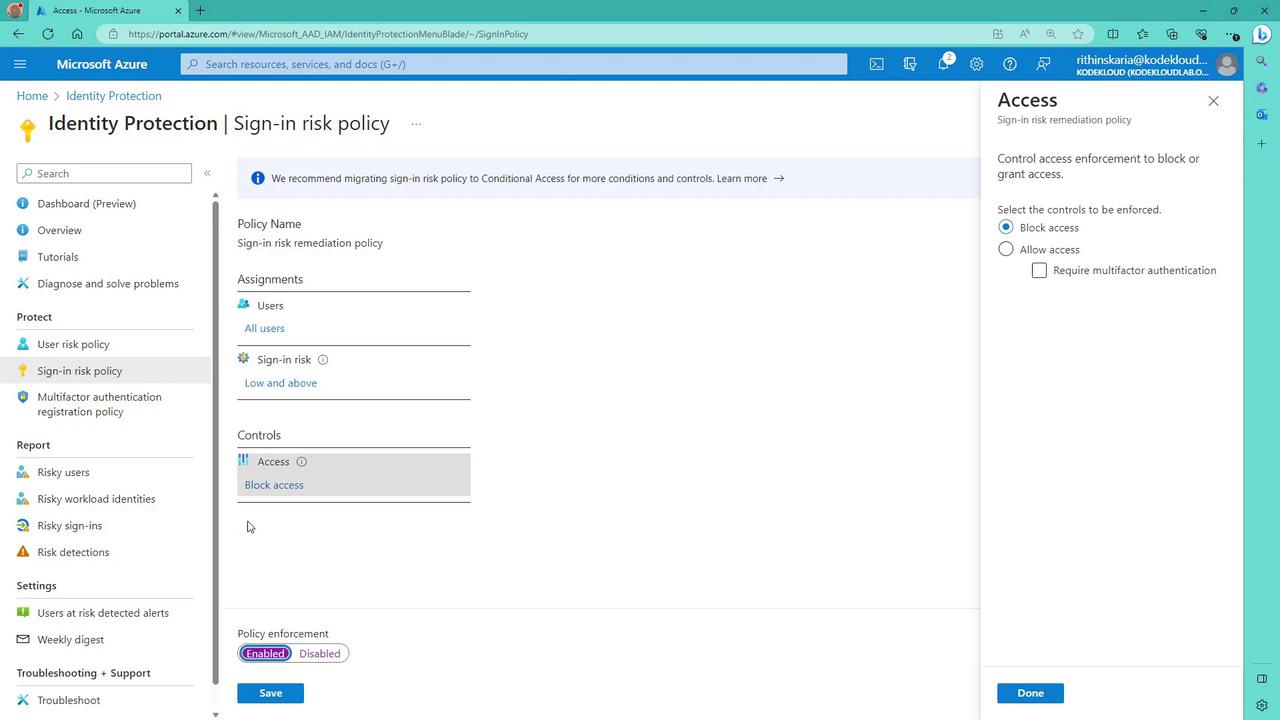Screen dimensions: 1280x720
Task: Select the Block access radio button
Action: click(x=1006, y=228)
